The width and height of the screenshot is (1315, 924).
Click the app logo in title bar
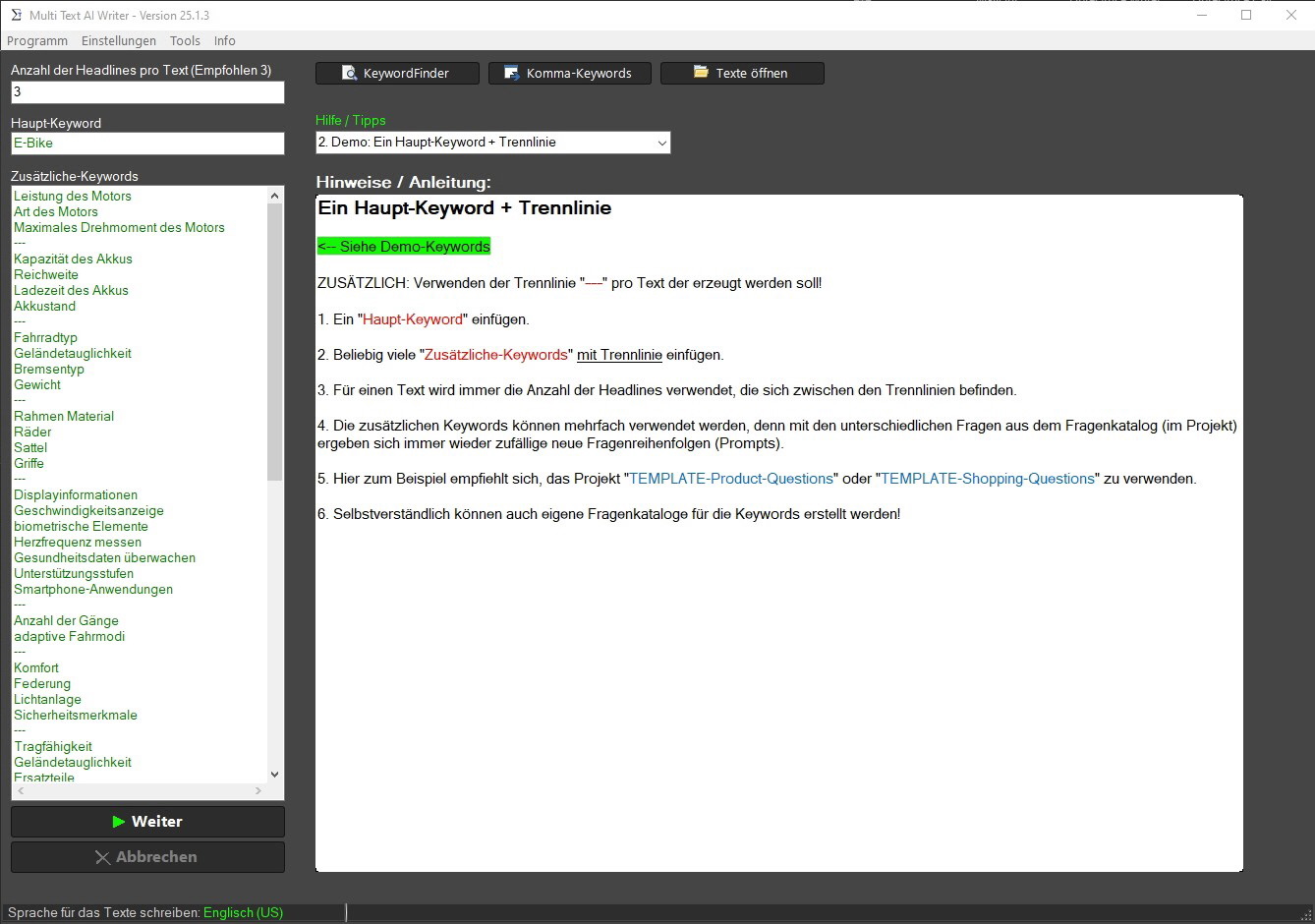[16, 15]
